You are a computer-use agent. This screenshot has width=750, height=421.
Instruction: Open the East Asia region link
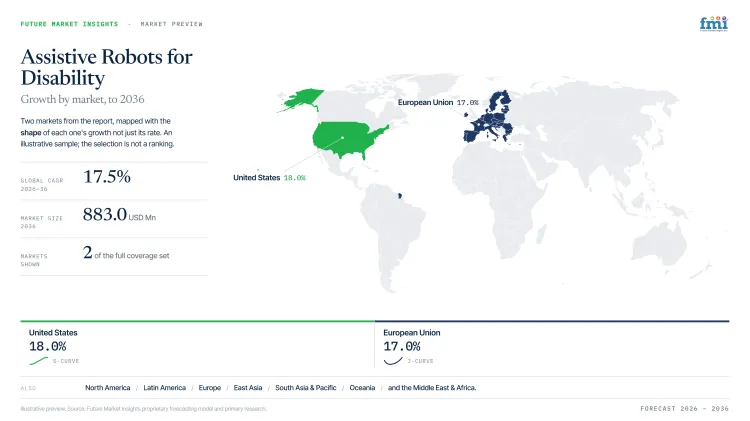248,388
